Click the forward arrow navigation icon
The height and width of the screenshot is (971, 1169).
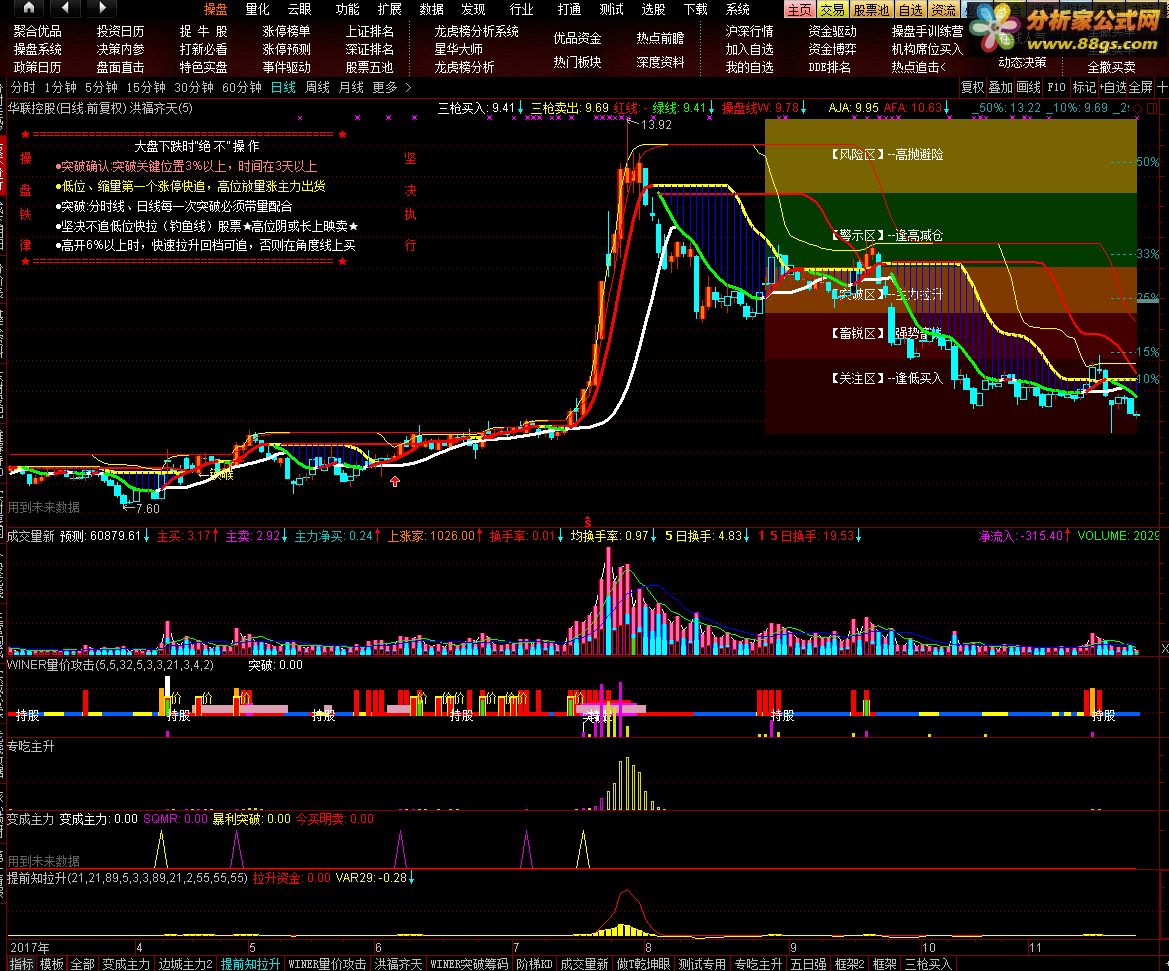pyautogui.click(x=103, y=8)
